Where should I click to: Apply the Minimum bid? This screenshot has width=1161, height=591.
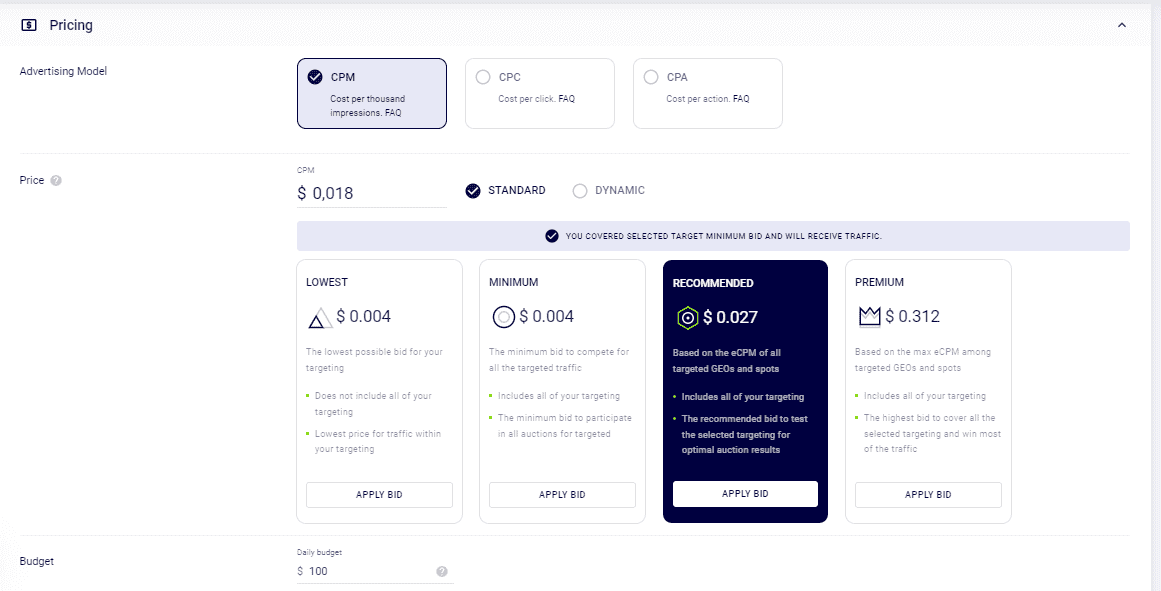[562, 495]
